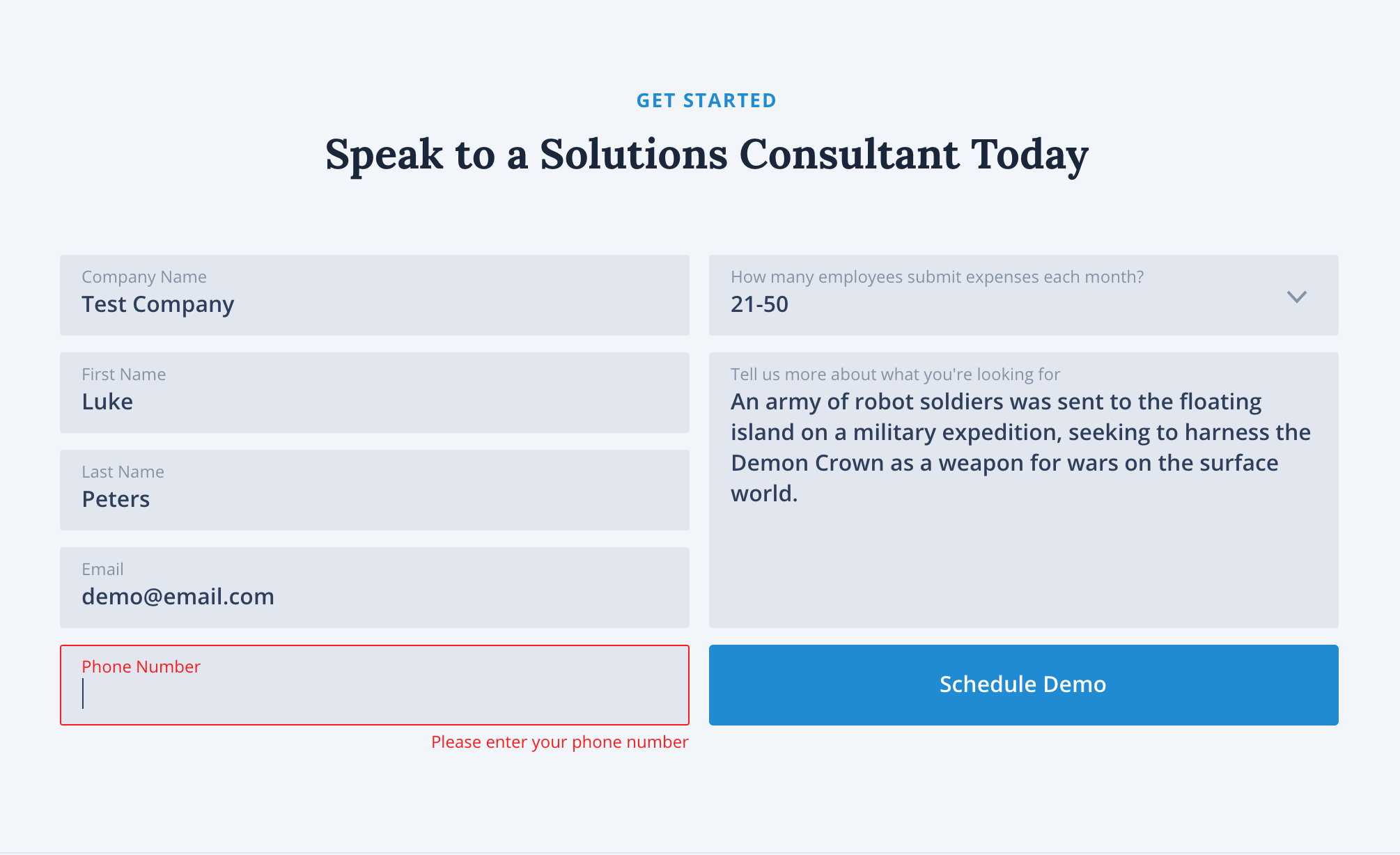Viewport: 1400px width, 855px height.
Task: Click the Last Name label
Action: (x=123, y=471)
